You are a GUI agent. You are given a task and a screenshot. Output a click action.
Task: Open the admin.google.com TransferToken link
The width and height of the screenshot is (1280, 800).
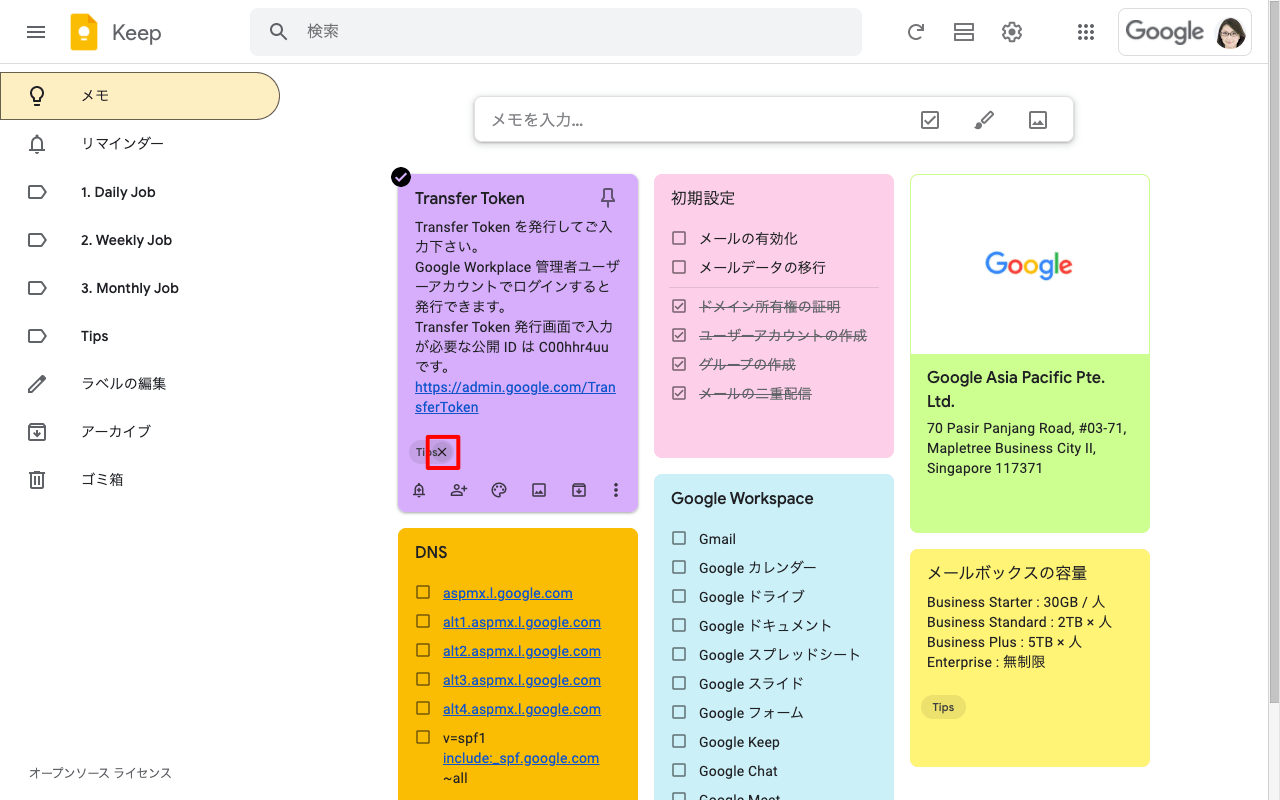pos(515,397)
